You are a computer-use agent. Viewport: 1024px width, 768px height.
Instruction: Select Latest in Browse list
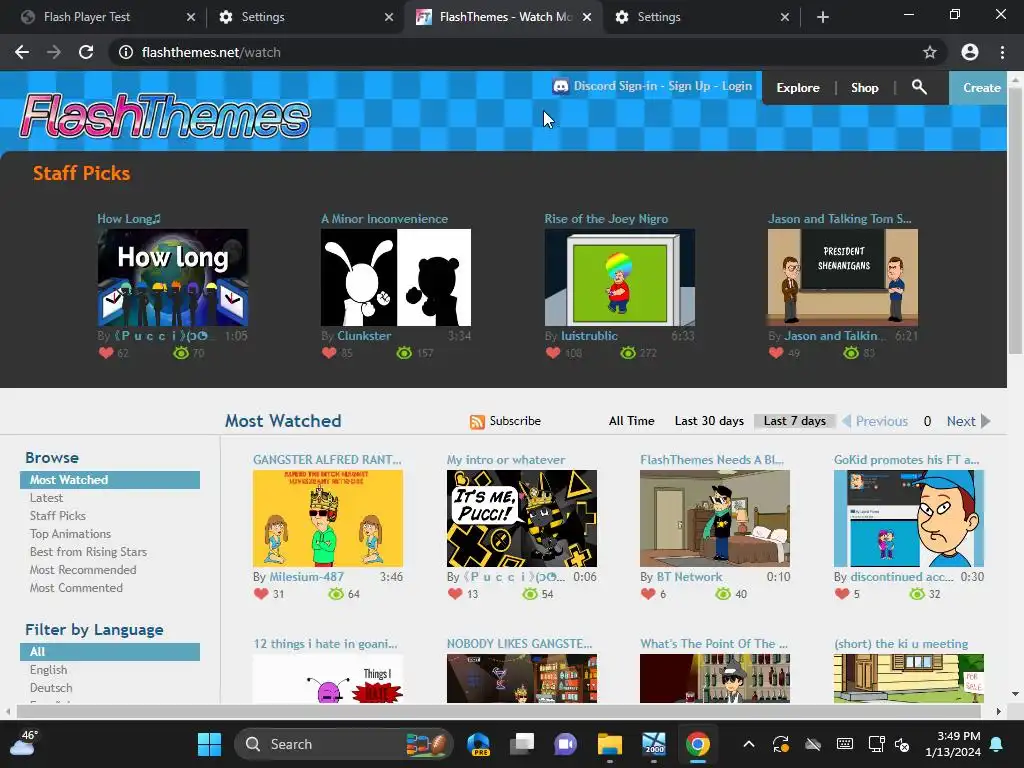pos(46,498)
